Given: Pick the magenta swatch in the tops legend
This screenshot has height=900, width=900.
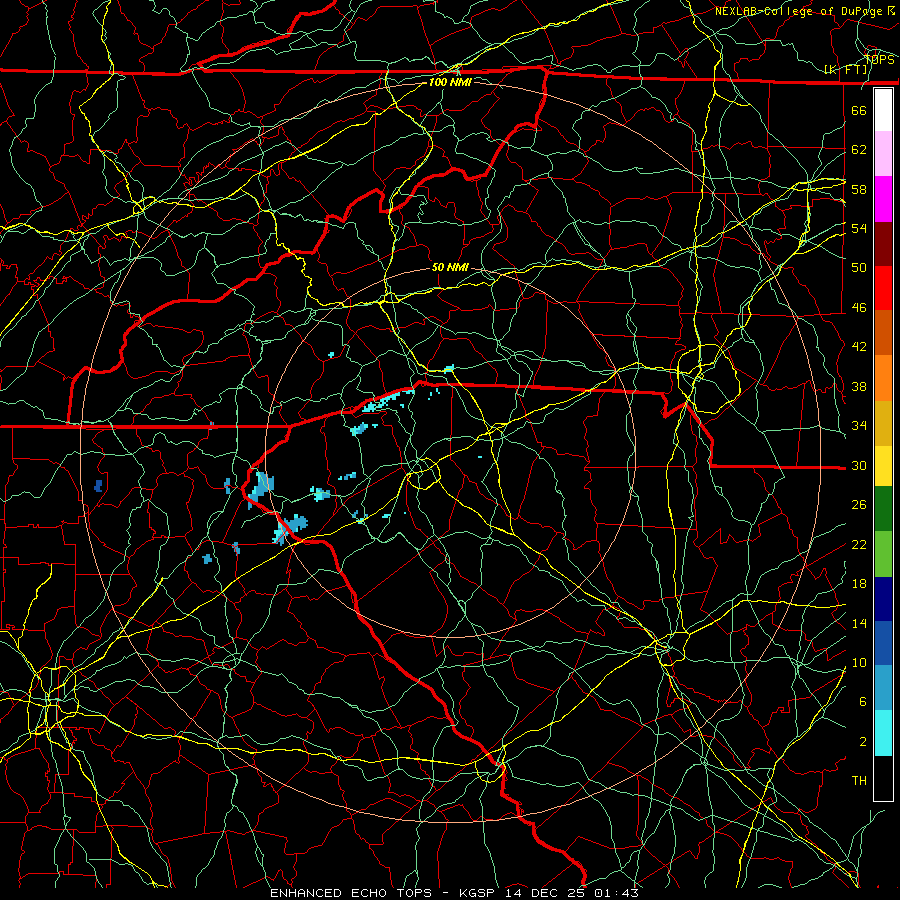Looking at the screenshot, I should point(883,199).
